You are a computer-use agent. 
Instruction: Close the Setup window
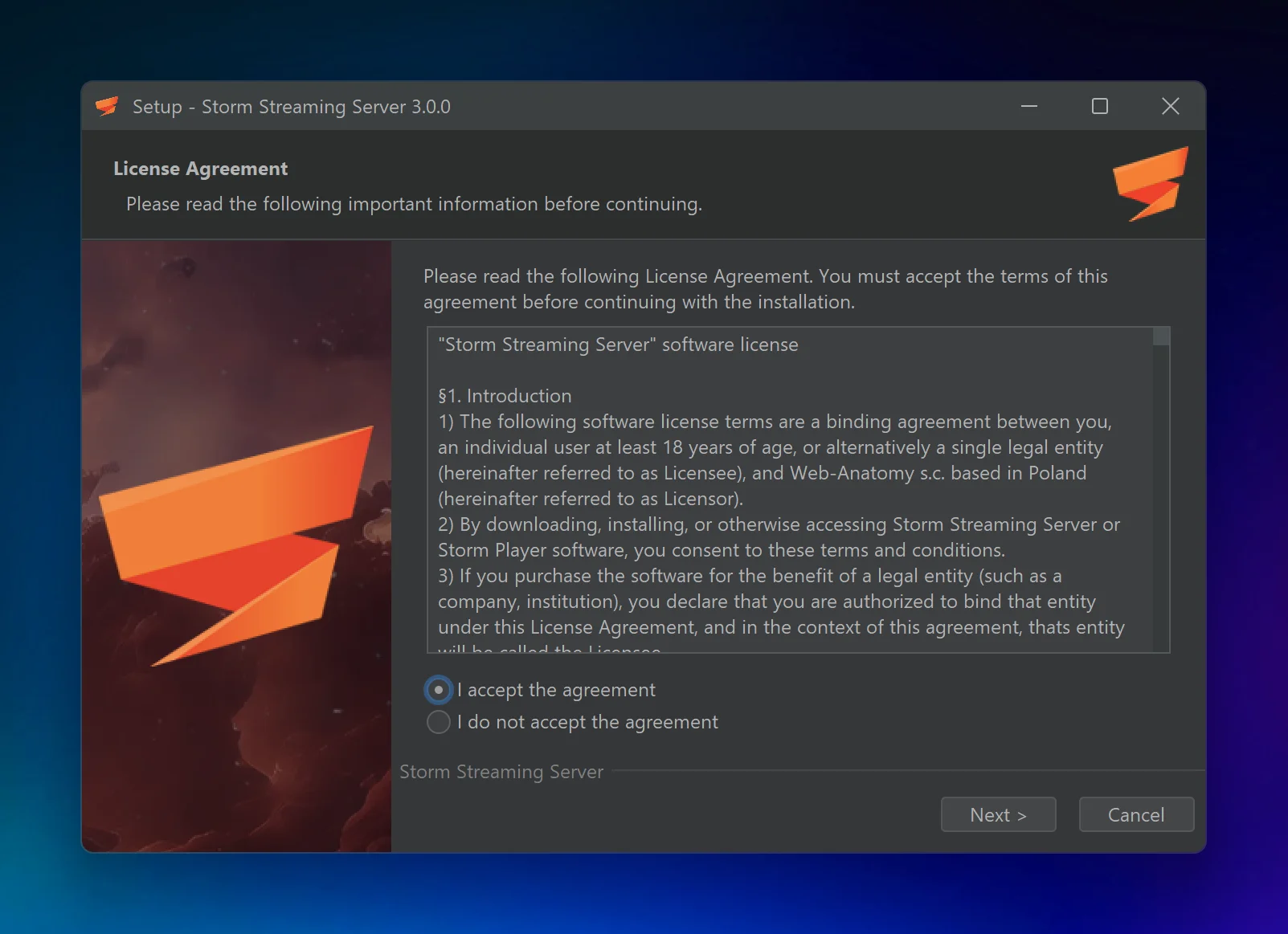(1171, 106)
